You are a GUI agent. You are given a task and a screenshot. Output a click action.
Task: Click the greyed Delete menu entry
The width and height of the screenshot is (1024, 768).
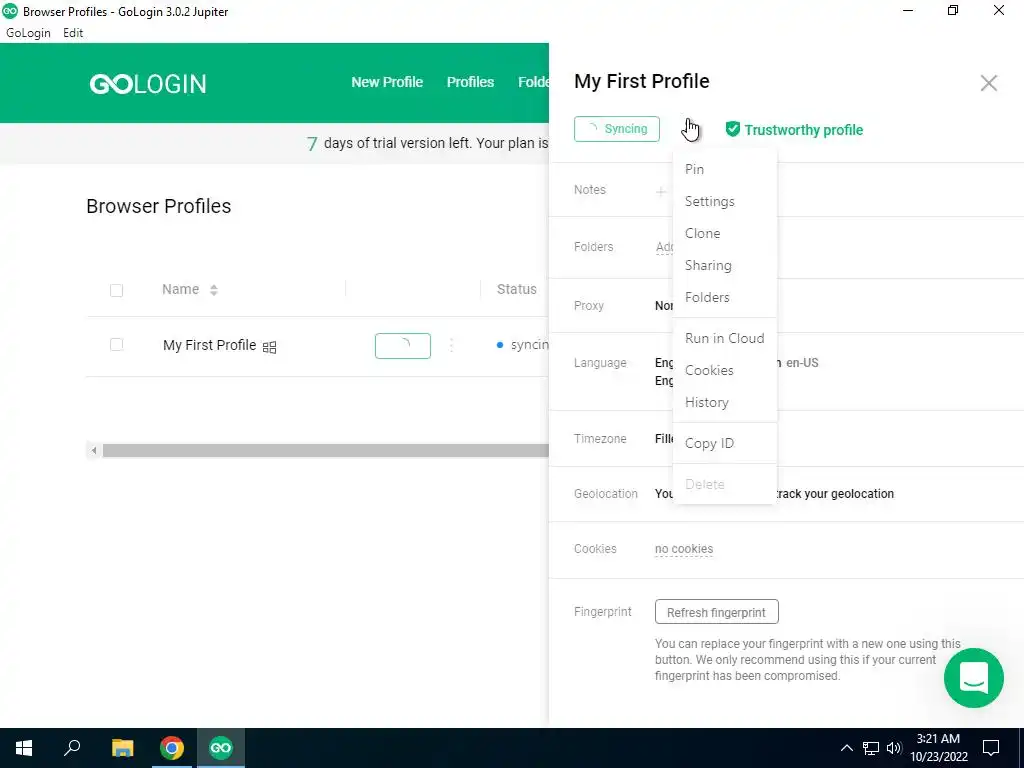[x=725, y=485]
